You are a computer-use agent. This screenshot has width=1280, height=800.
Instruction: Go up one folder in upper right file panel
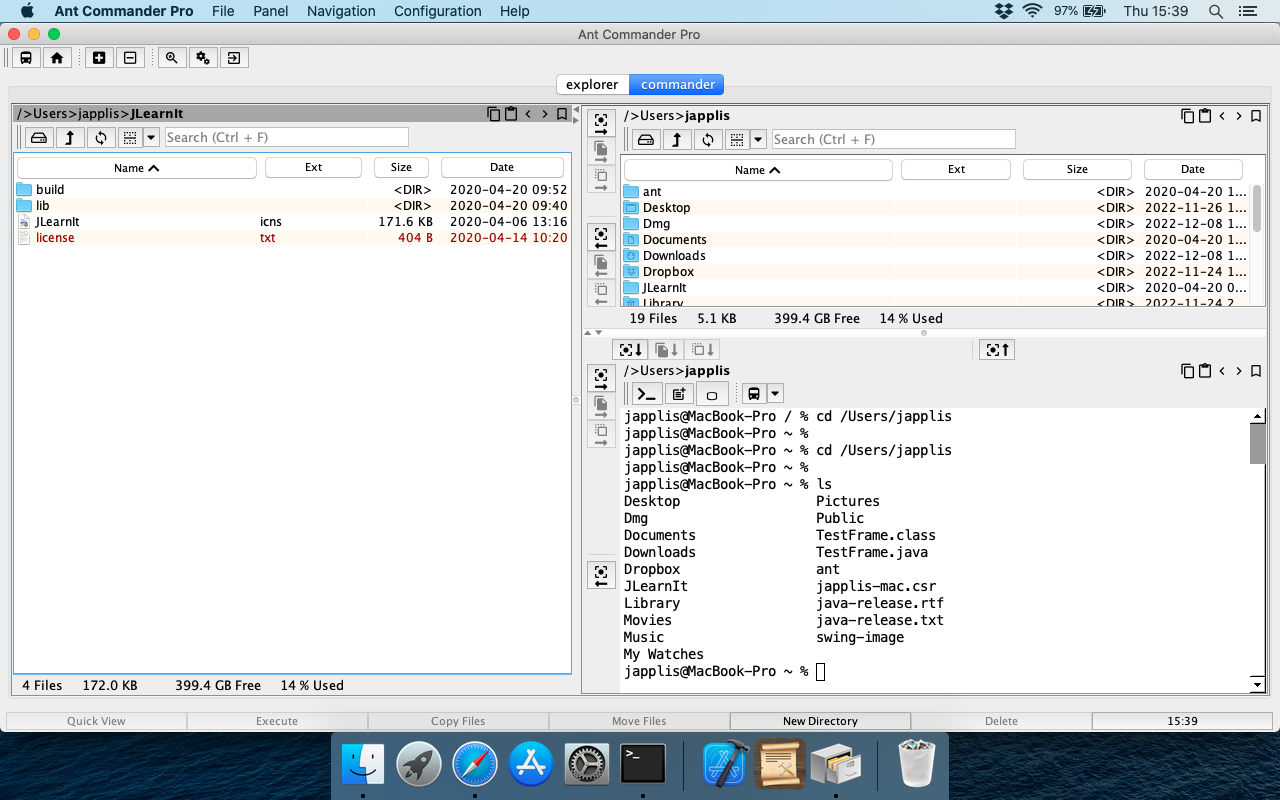pos(678,140)
